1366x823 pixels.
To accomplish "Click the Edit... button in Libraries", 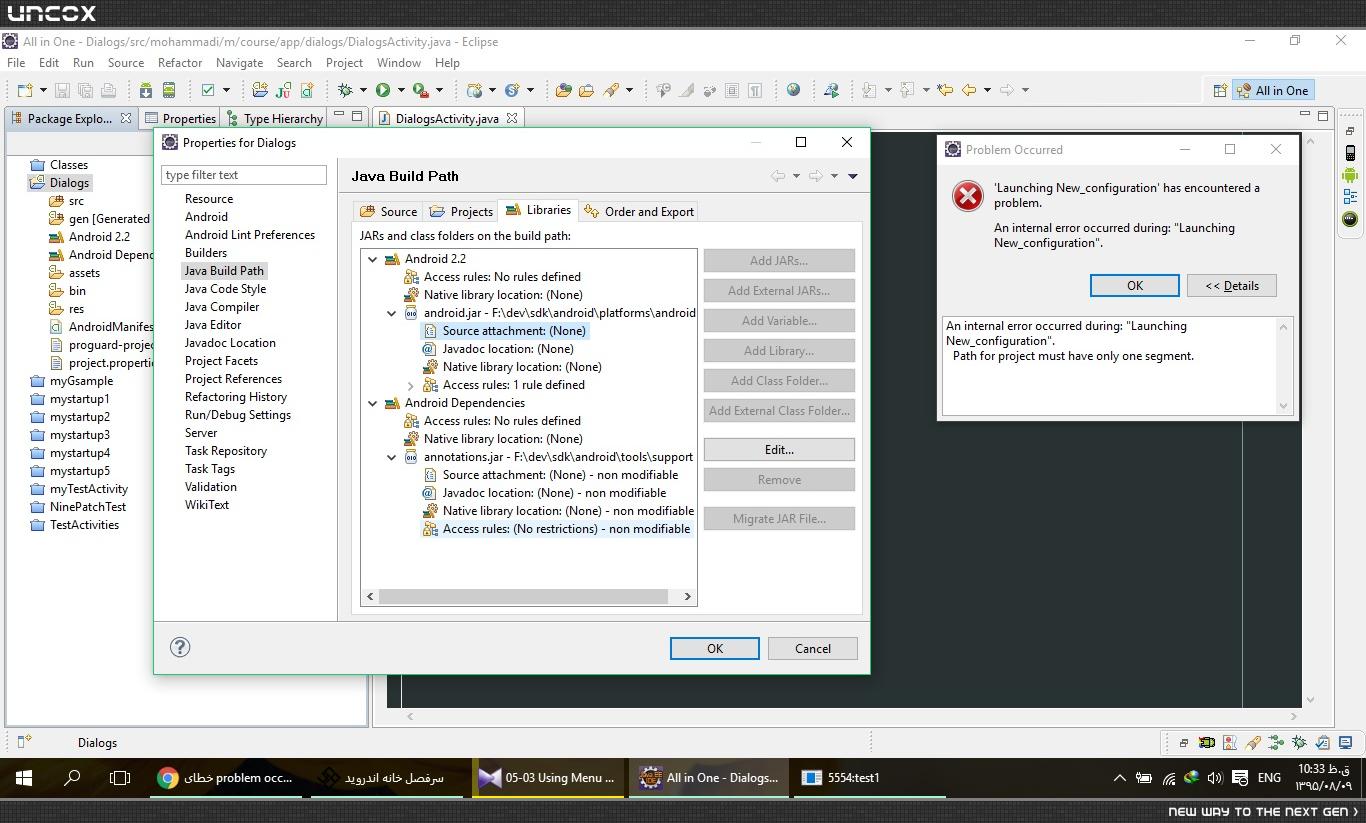I will coord(779,450).
